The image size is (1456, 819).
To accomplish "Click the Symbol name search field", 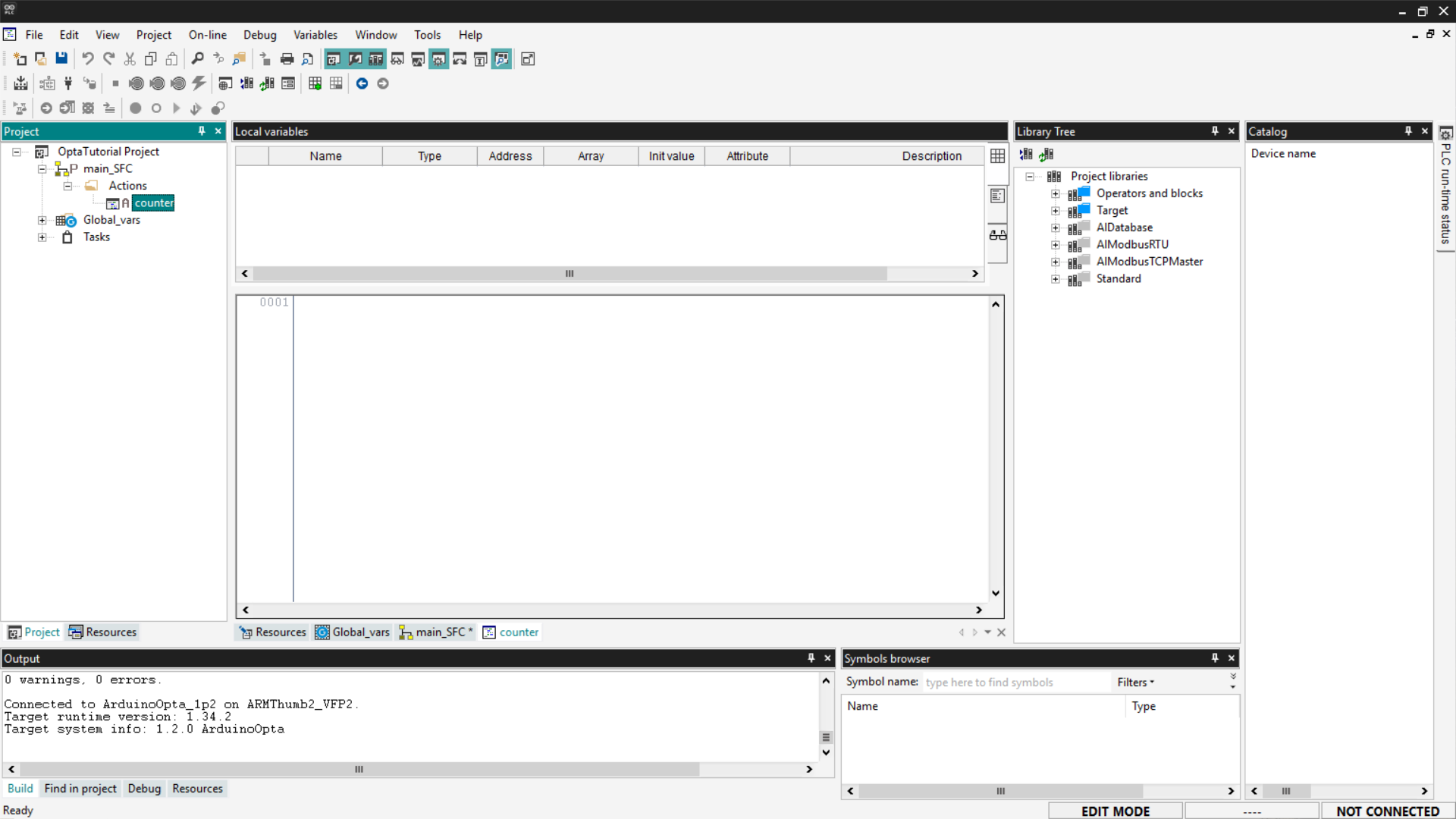I will click(x=1015, y=682).
